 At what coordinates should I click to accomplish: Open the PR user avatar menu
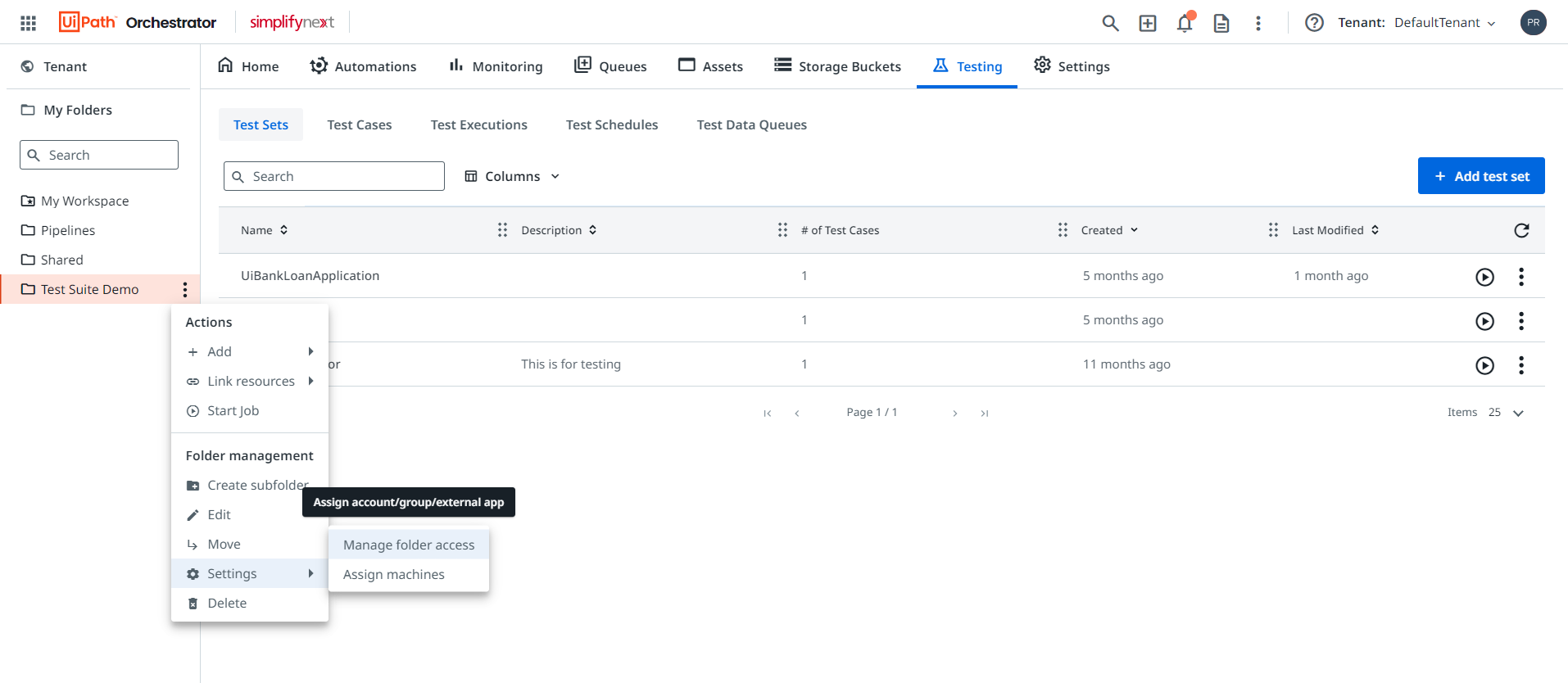click(1534, 22)
